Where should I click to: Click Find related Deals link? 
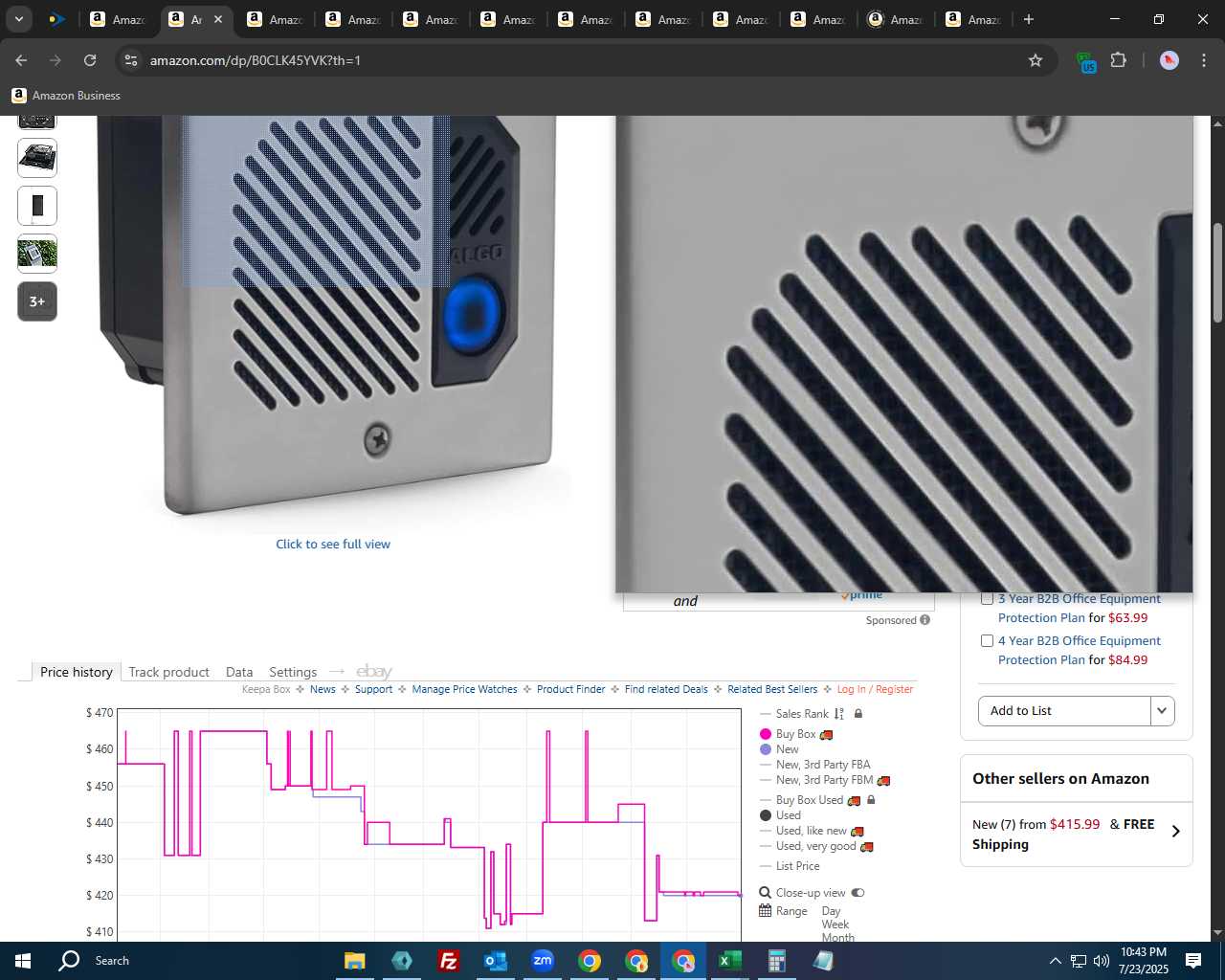click(x=666, y=689)
